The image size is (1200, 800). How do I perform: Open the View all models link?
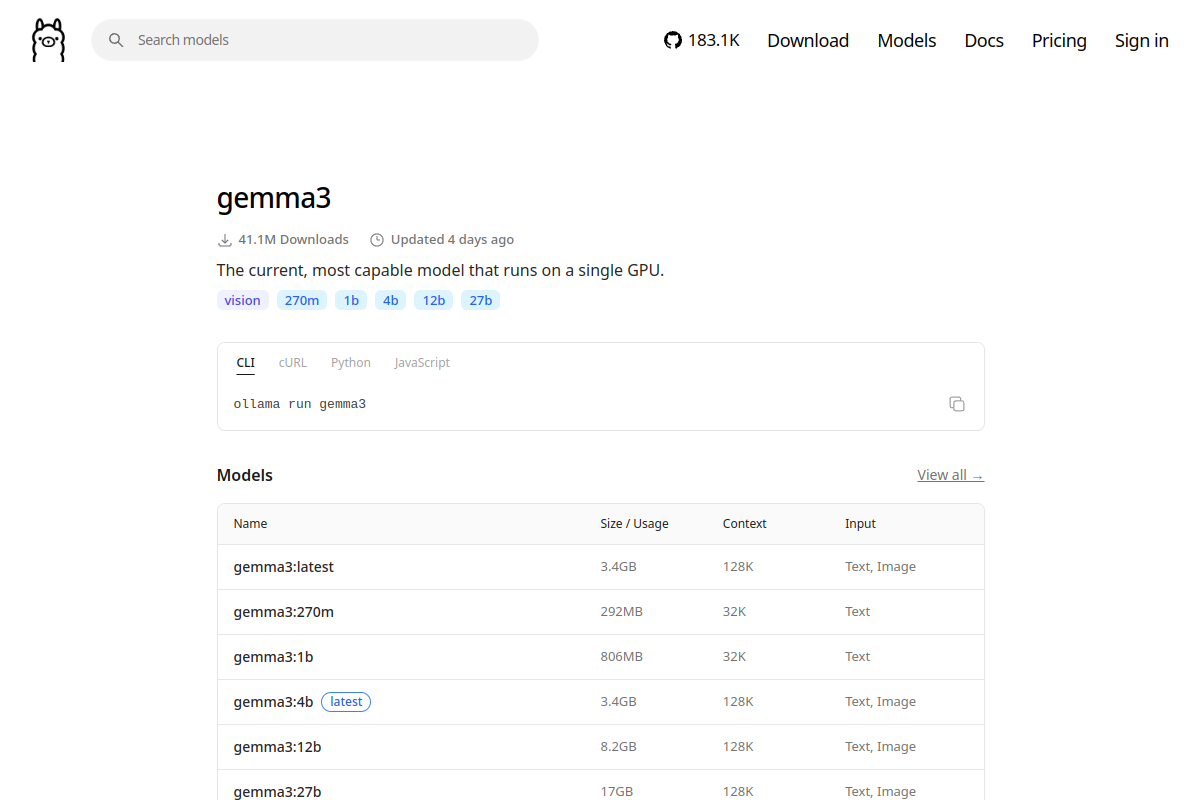[950, 475]
